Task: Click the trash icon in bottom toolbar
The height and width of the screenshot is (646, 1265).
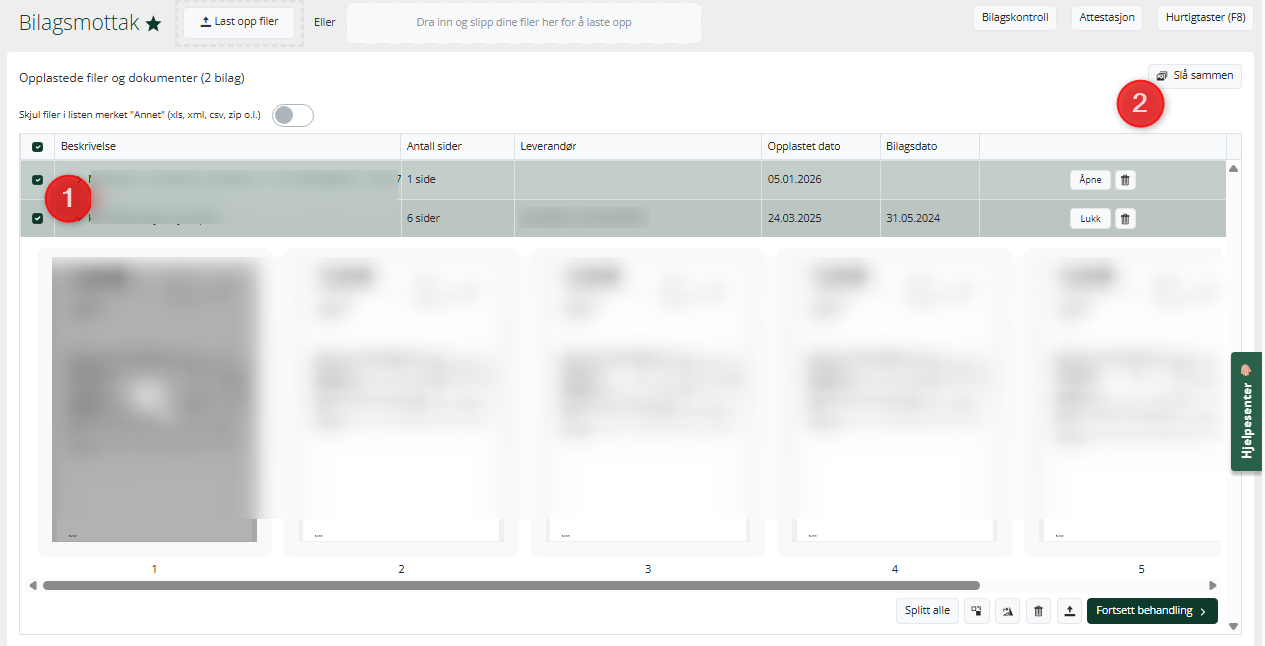Action: point(1039,611)
